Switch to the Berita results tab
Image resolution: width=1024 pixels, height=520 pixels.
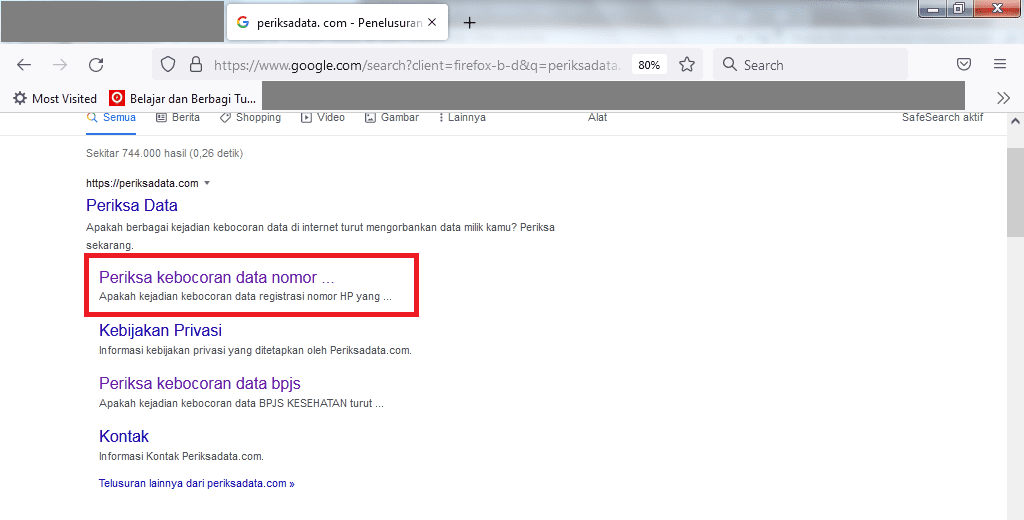pyautogui.click(x=178, y=118)
